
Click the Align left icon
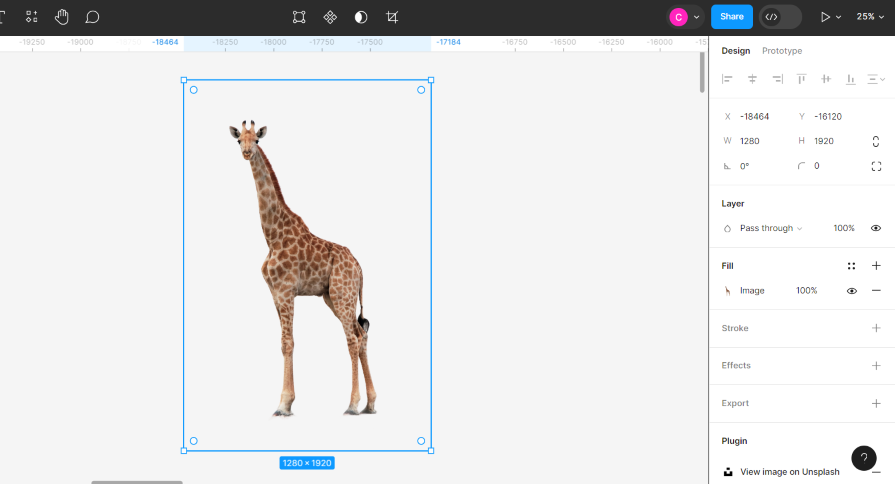click(x=727, y=79)
